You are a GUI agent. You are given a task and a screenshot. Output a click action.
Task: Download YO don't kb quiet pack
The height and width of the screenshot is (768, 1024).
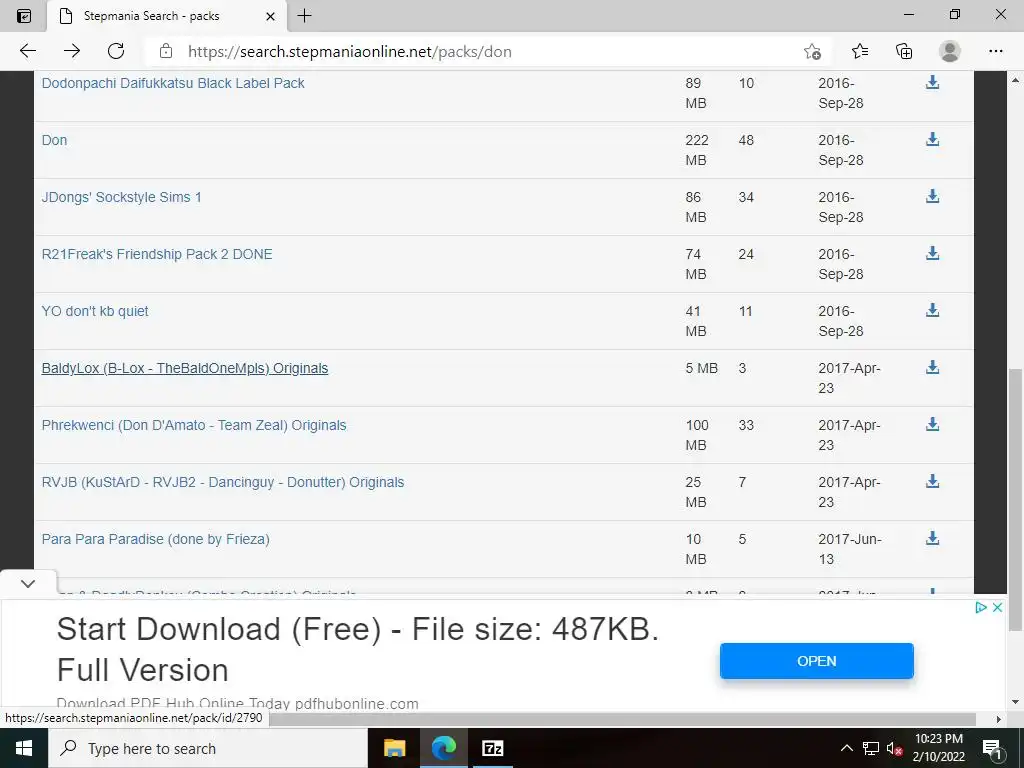pos(933,310)
